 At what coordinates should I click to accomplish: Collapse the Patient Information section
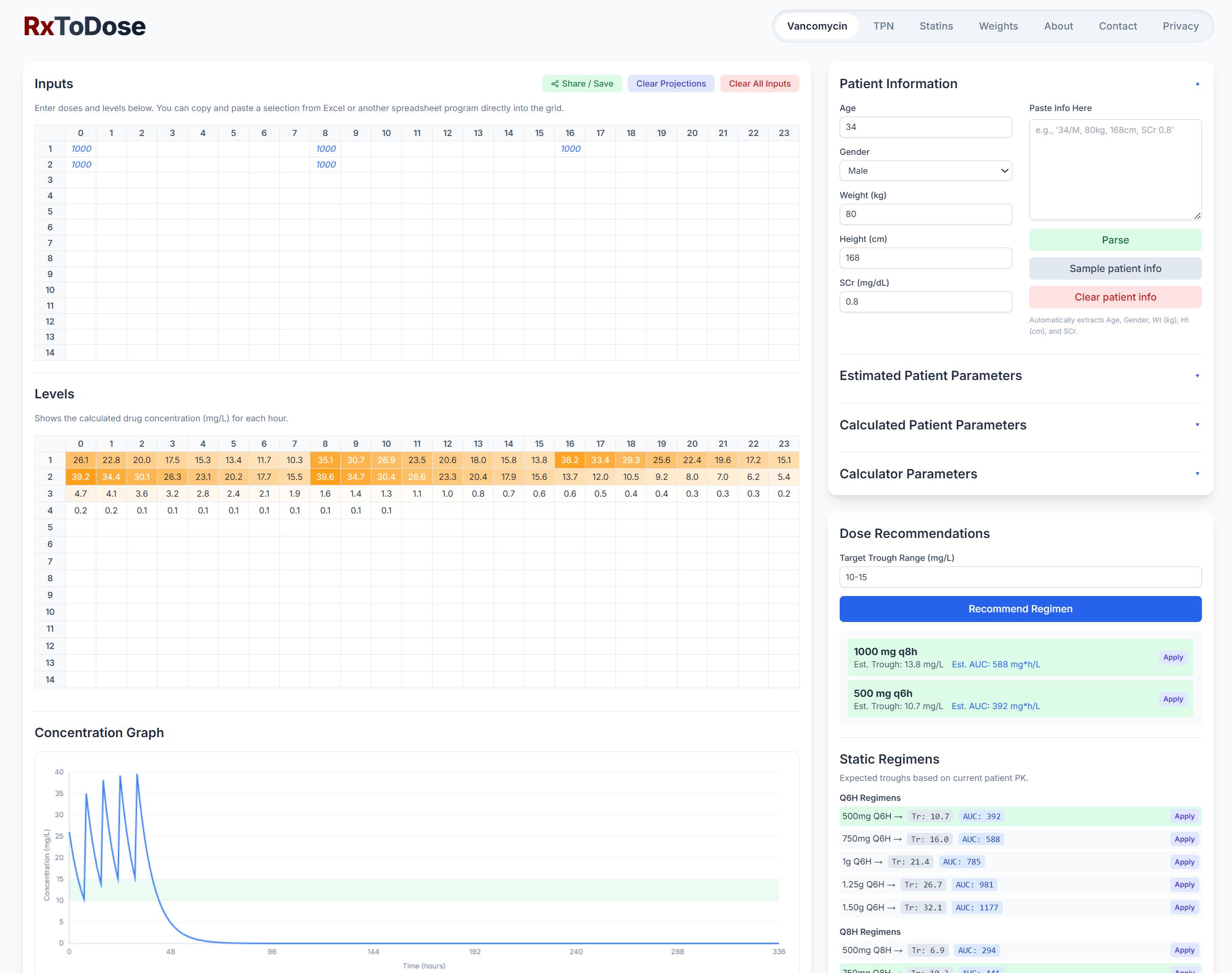click(x=1197, y=84)
